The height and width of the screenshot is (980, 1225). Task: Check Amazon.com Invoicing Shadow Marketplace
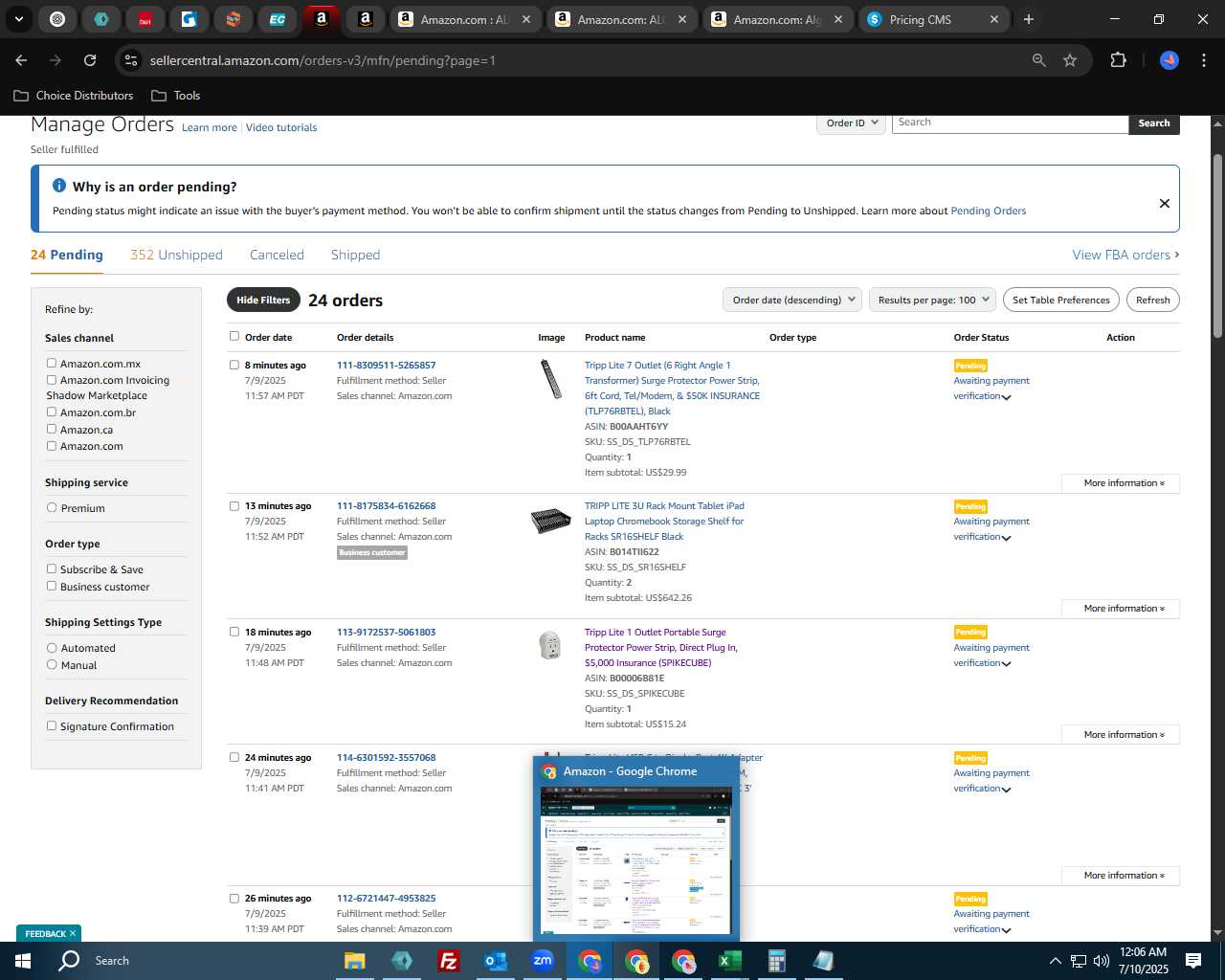point(52,379)
